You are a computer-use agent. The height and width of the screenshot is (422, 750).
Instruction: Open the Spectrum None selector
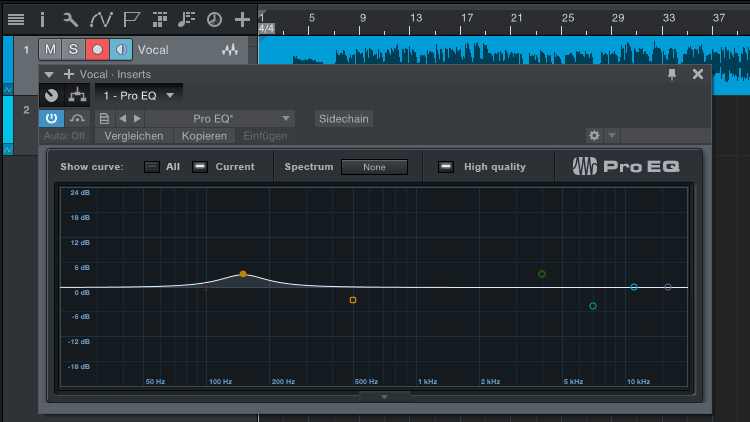tap(374, 167)
